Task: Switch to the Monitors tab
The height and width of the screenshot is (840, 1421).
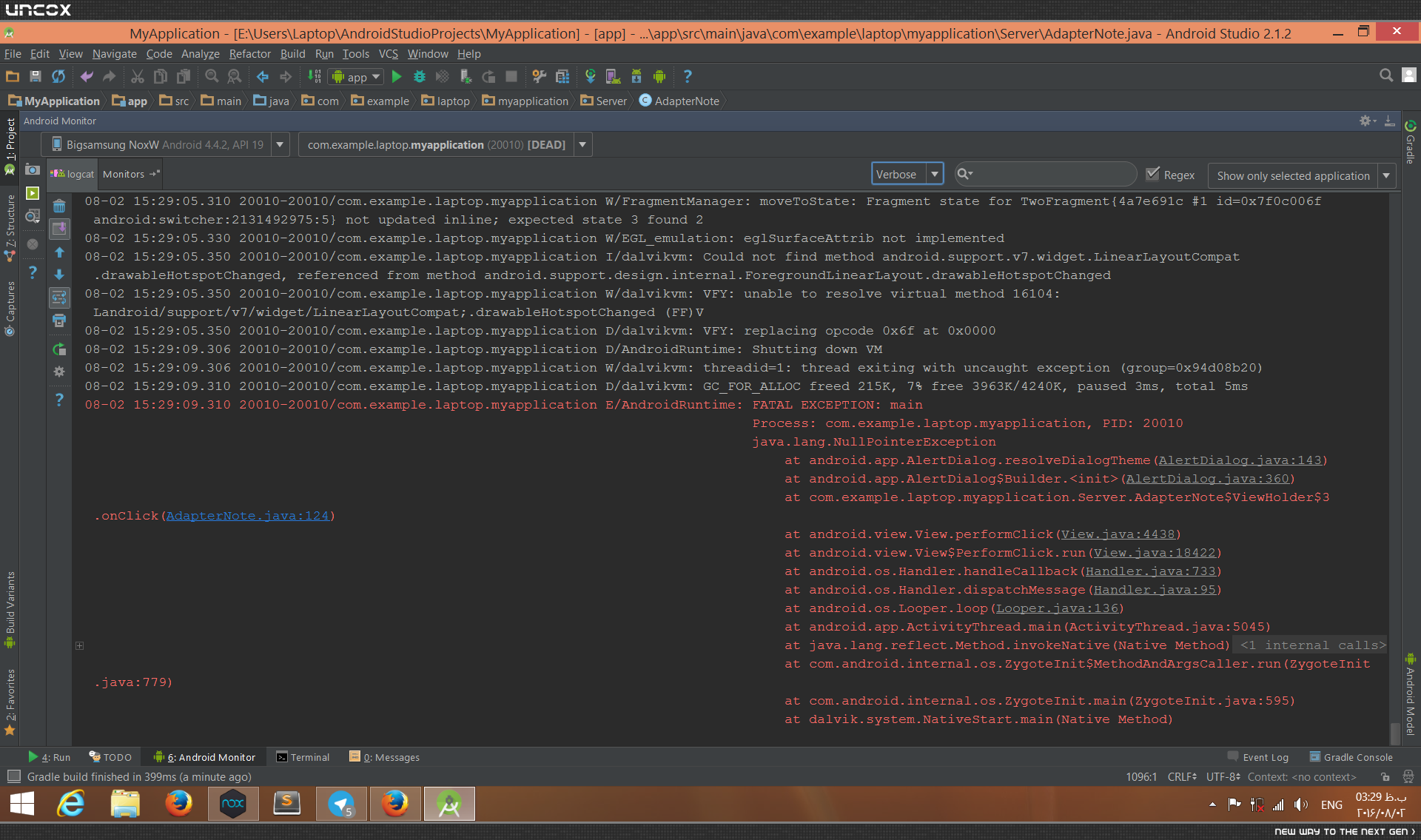Action: (x=130, y=174)
